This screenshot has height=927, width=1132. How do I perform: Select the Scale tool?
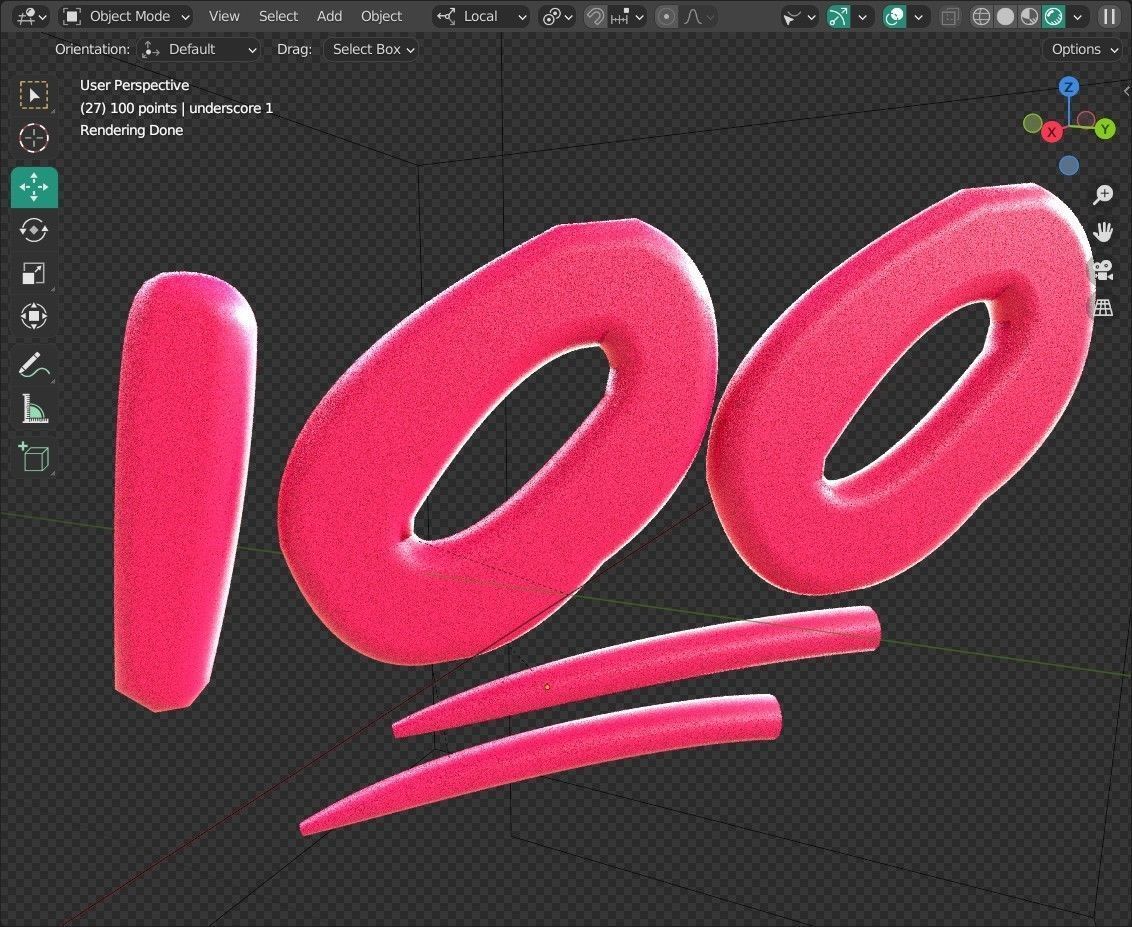click(x=34, y=273)
